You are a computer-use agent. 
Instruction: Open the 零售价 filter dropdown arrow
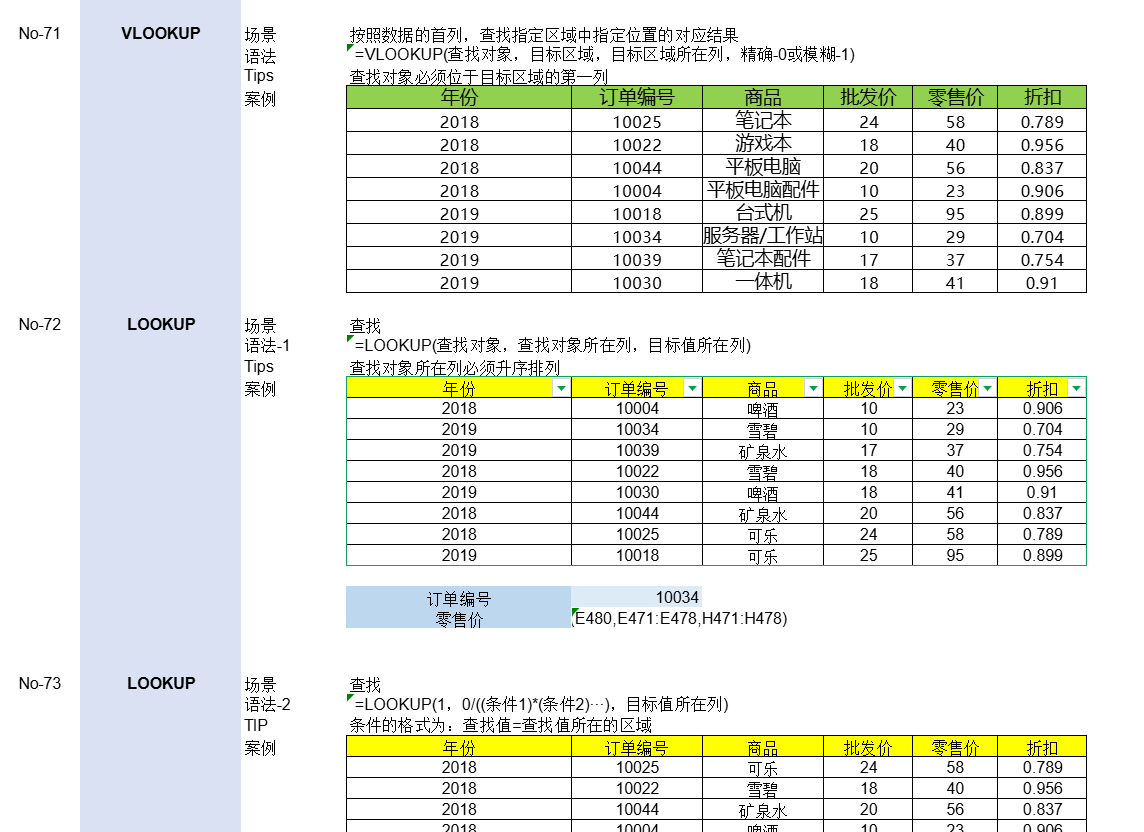pyautogui.click(x=987, y=388)
